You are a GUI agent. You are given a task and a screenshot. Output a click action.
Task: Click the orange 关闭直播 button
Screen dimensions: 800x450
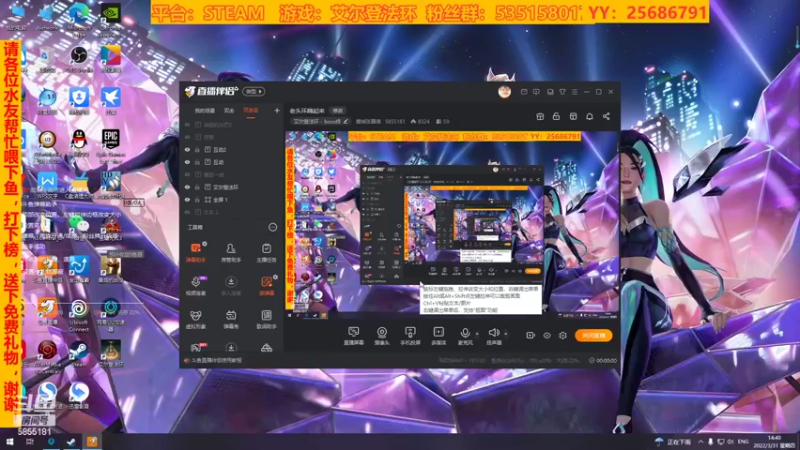[593, 335]
